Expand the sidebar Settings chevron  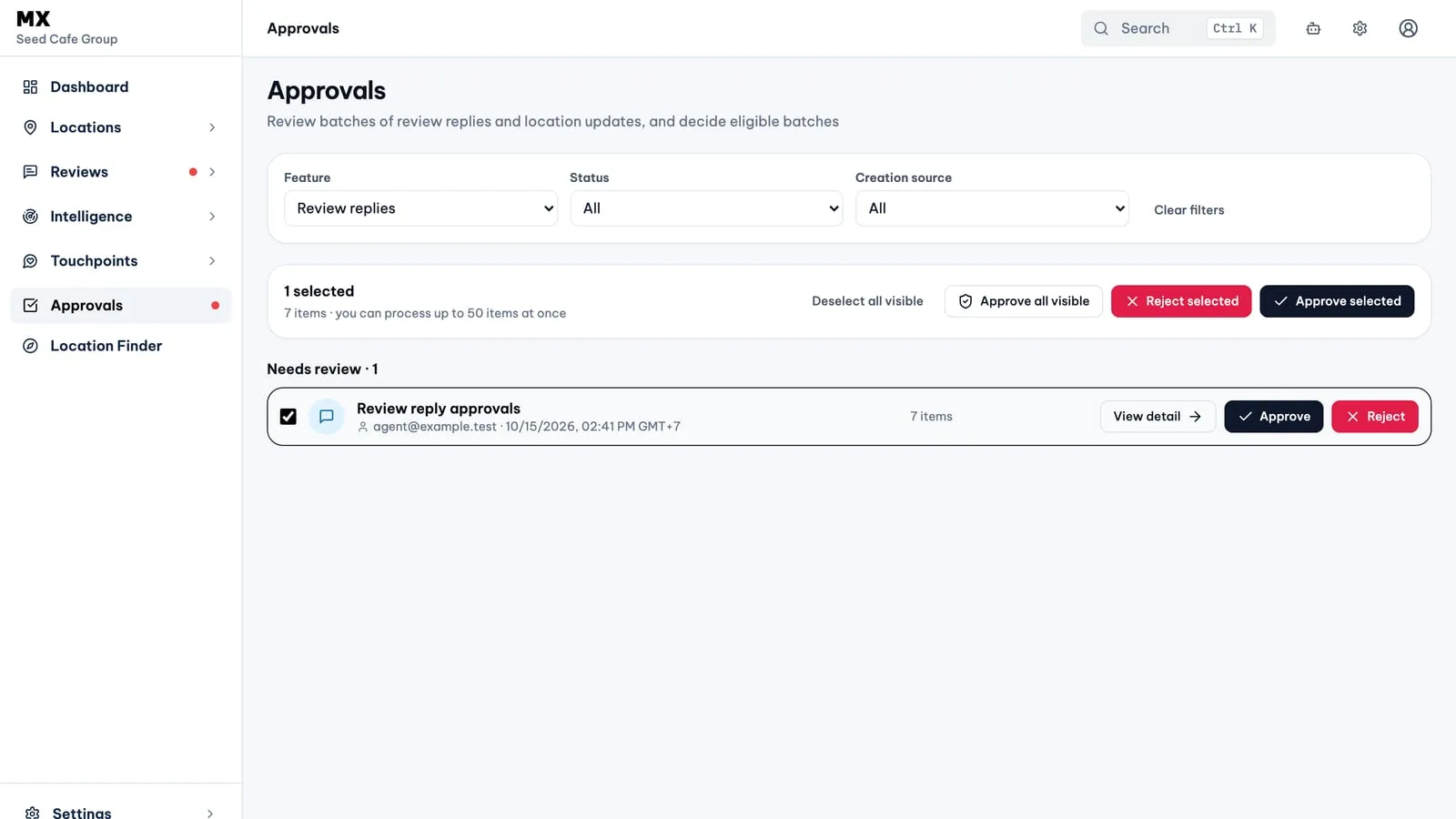pyautogui.click(x=210, y=813)
